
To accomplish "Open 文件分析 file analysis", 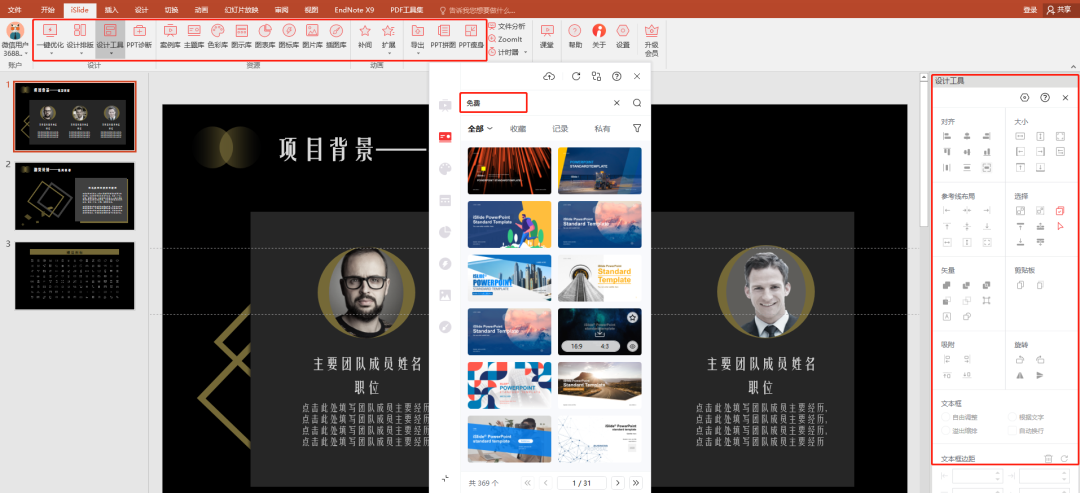I will [506, 26].
